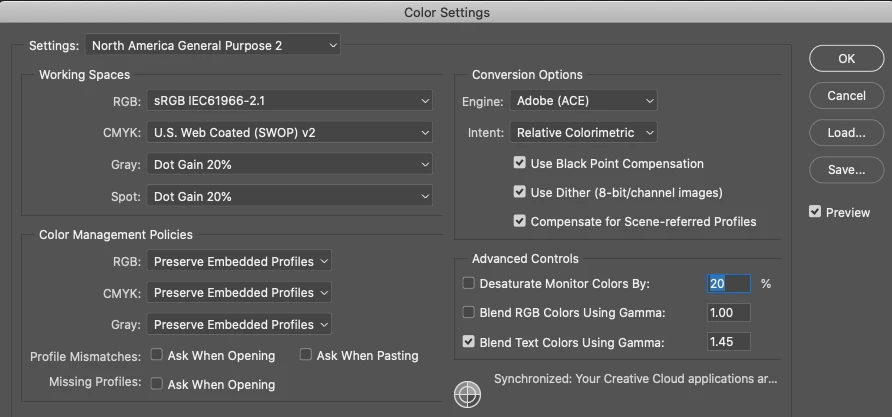Enable Blend RGB Colors Using Gamma
Viewport: 892px width, 417px height.
click(468, 313)
